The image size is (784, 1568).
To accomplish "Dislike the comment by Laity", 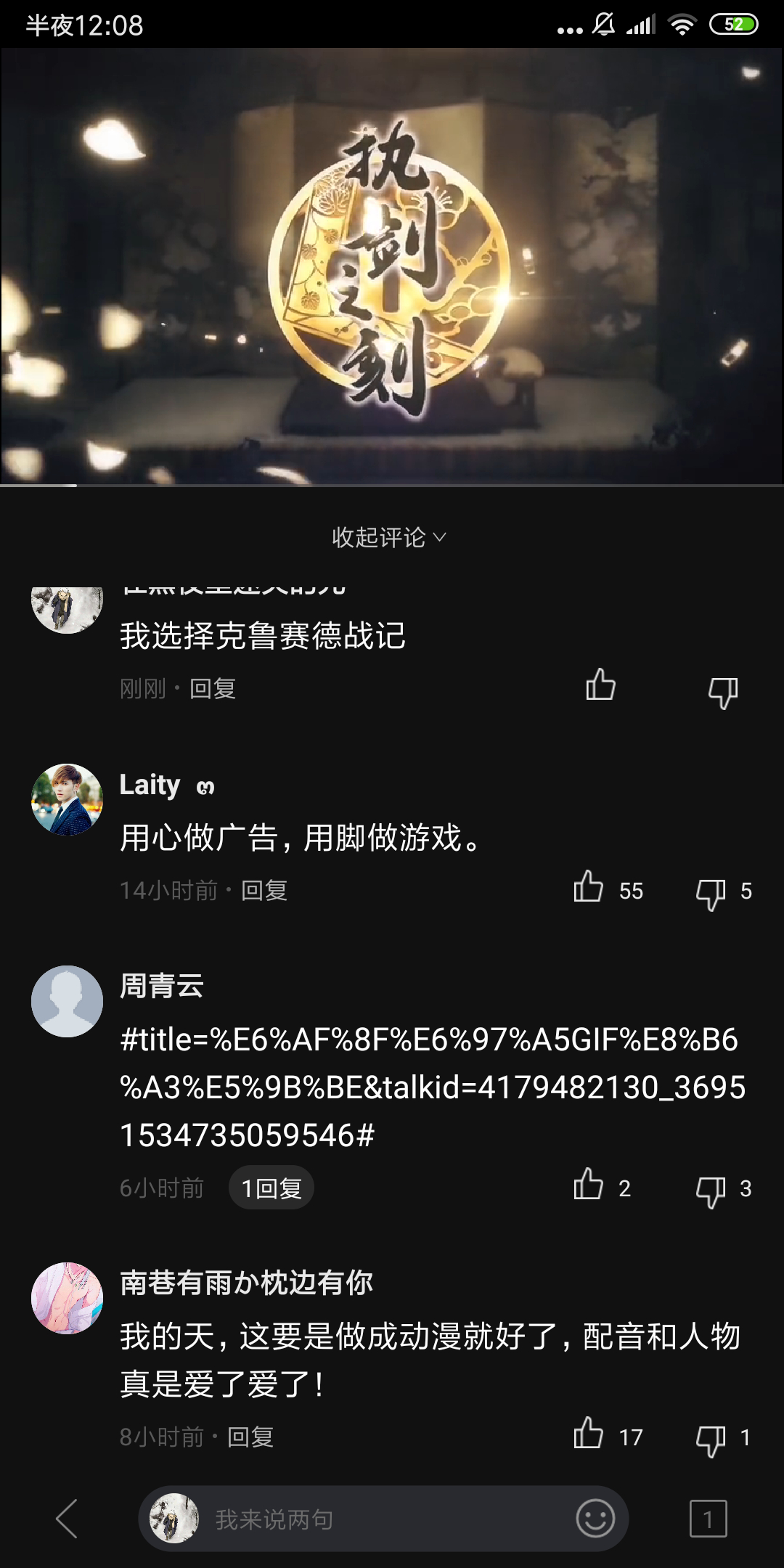I will 711,894.
